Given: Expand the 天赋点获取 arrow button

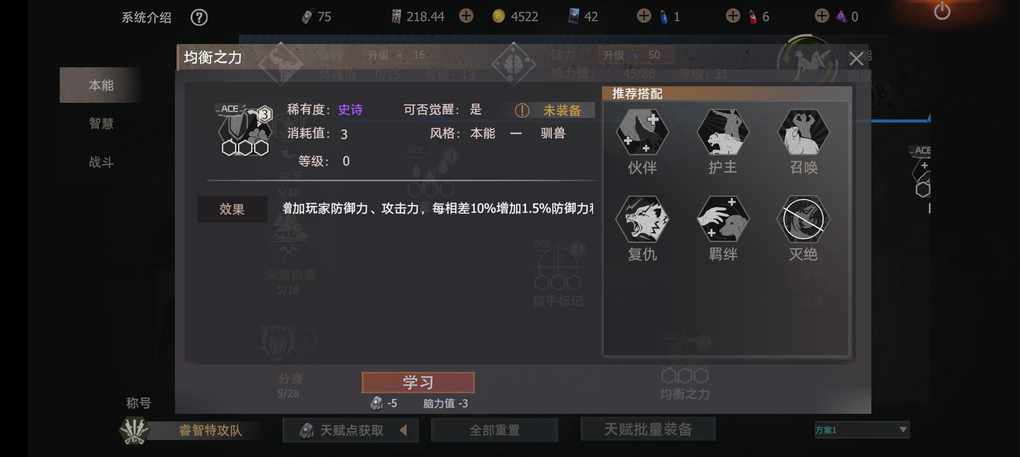Looking at the screenshot, I should tap(403, 430).
